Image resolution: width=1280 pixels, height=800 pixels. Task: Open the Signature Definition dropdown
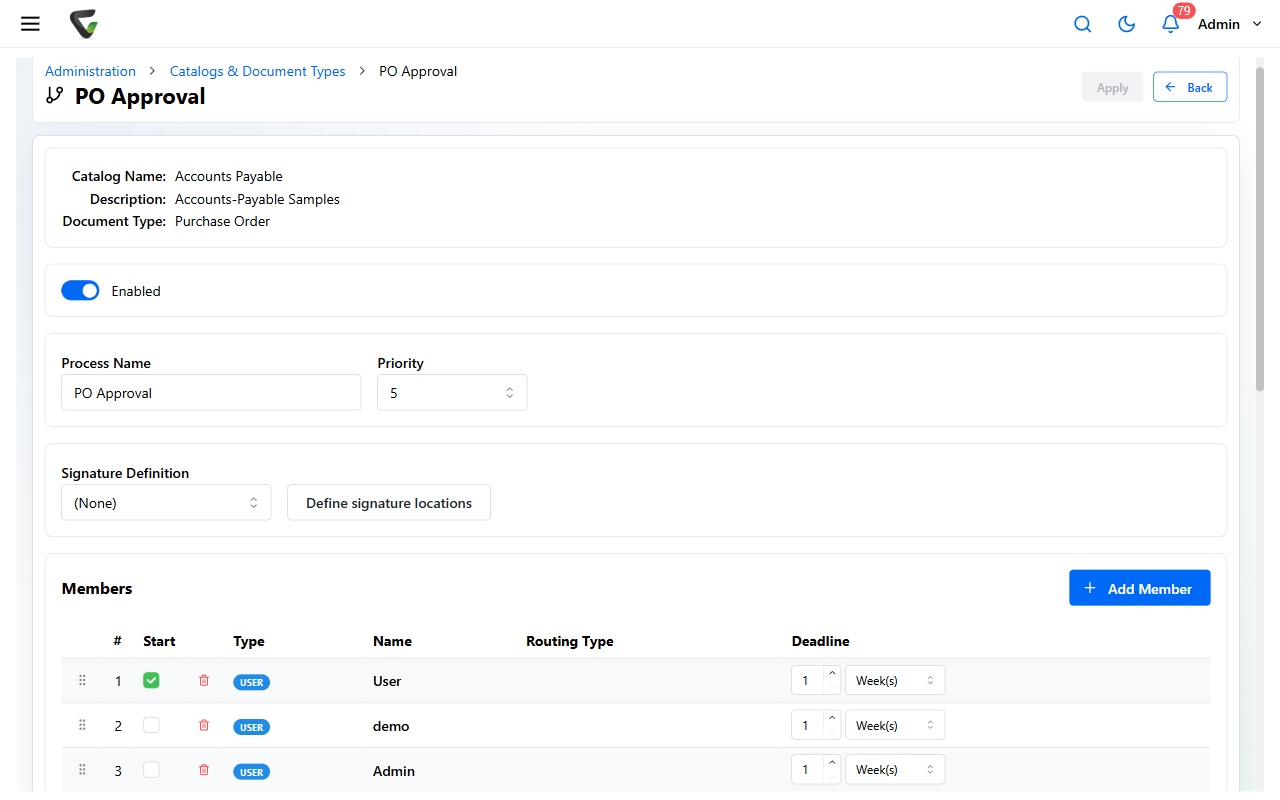tap(166, 503)
